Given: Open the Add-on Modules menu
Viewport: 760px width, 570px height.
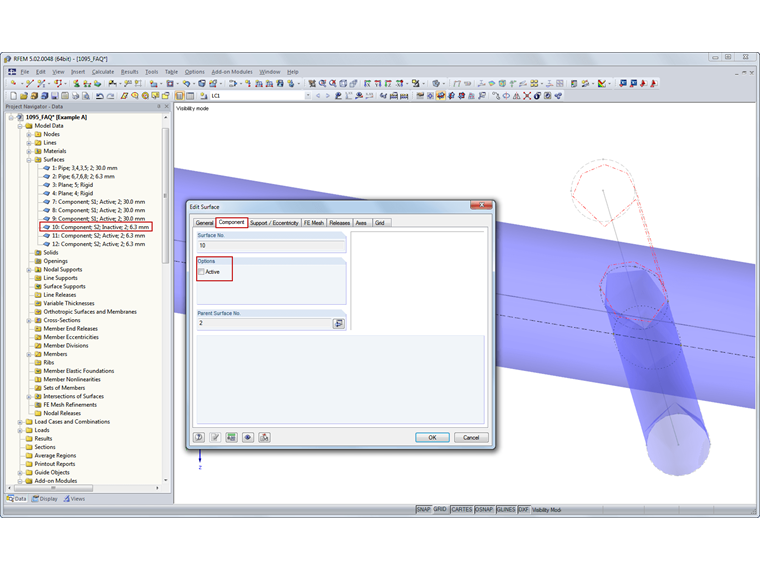Looking at the screenshot, I should coord(232,72).
